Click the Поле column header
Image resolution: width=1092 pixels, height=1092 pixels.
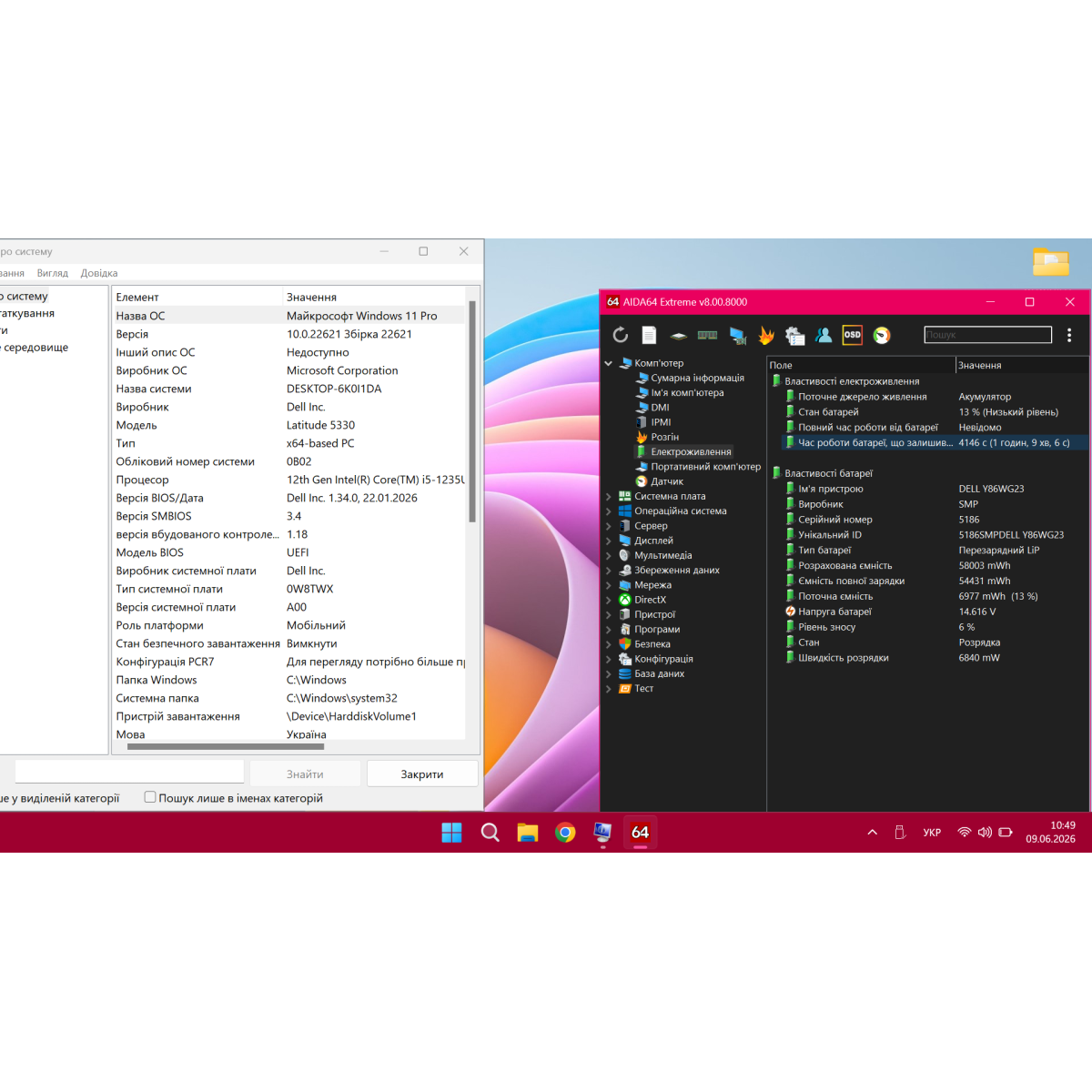tap(861, 365)
